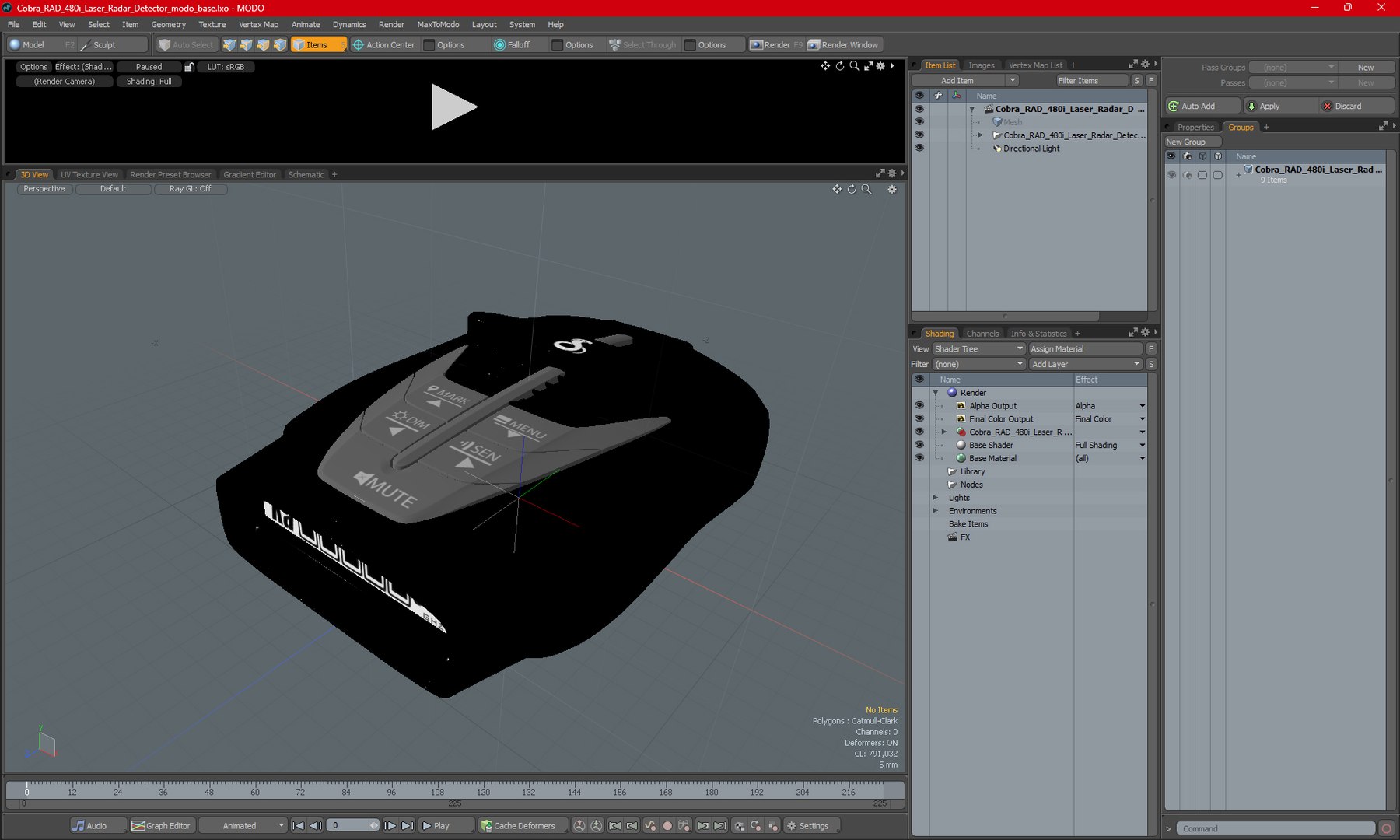This screenshot has height=840, width=1400.
Task: Expand the Lights entry in Shader Tree
Action: pos(936,498)
